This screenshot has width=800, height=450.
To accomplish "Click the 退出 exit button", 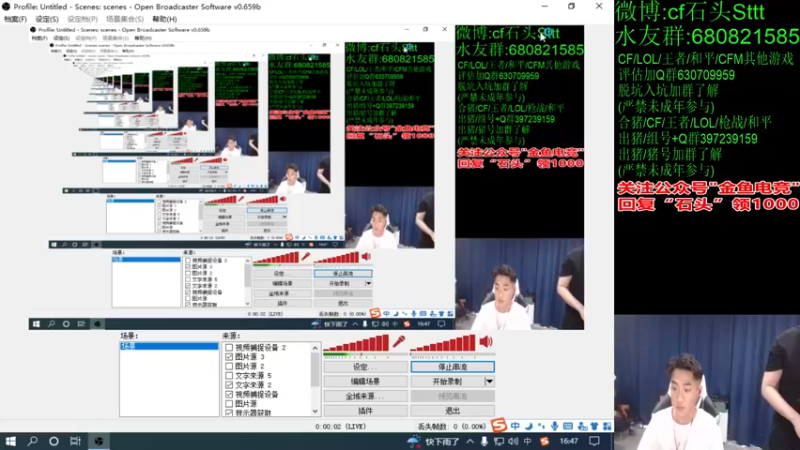I will 453,411.
